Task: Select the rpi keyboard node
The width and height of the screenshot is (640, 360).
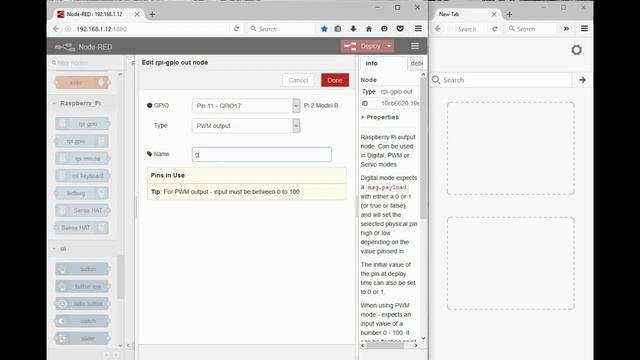Action: (82, 176)
